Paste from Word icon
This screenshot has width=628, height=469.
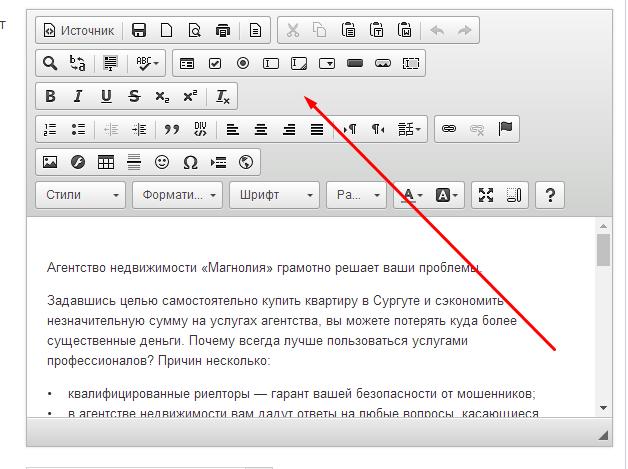click(405, 30)
